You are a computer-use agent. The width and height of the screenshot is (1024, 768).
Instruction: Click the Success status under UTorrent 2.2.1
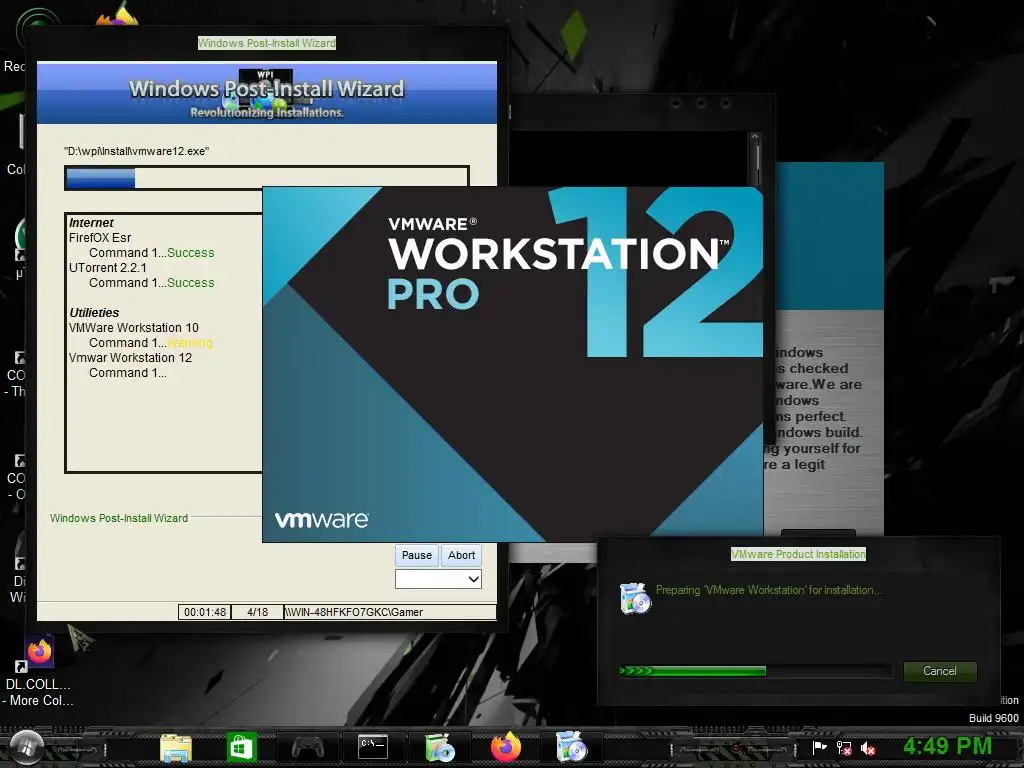[x=191, y=283]
